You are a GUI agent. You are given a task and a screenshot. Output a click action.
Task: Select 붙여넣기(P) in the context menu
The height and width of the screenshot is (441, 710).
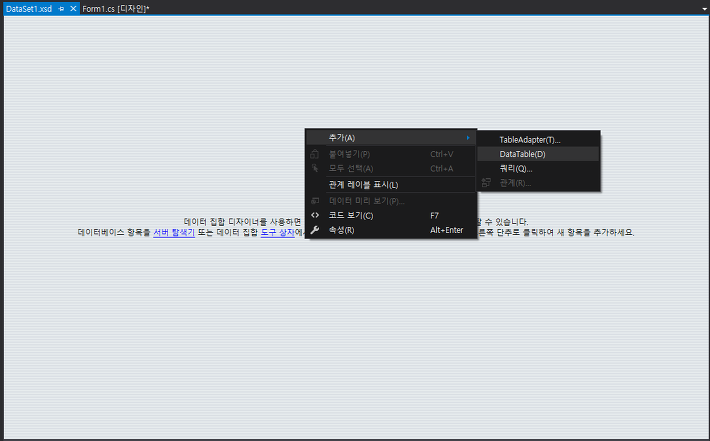pos(391,154)
